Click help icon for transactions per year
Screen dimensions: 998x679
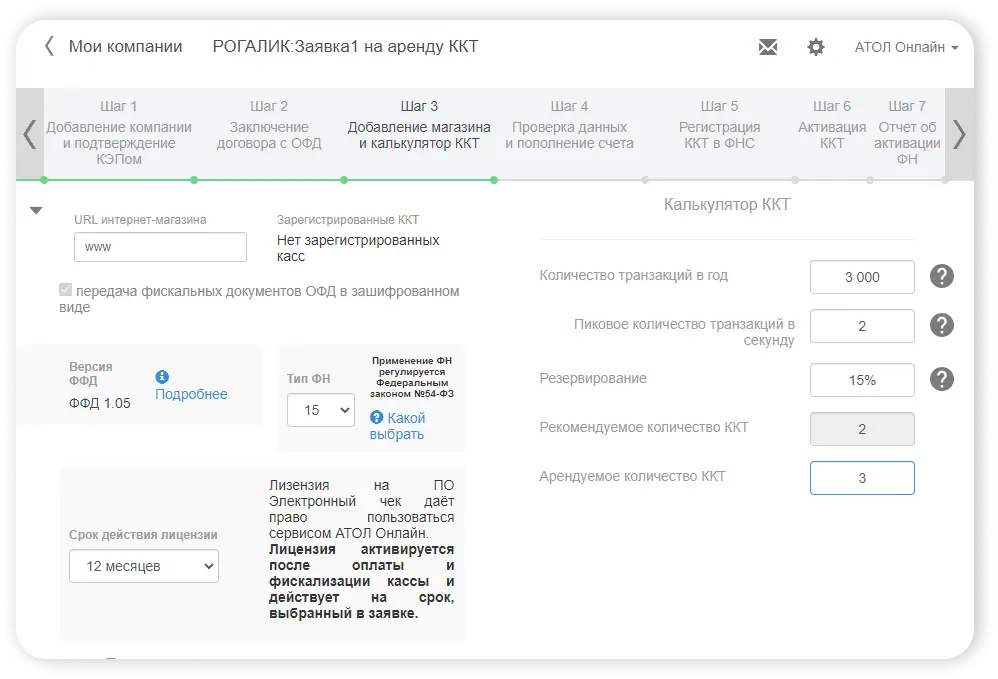pos(941,277)
